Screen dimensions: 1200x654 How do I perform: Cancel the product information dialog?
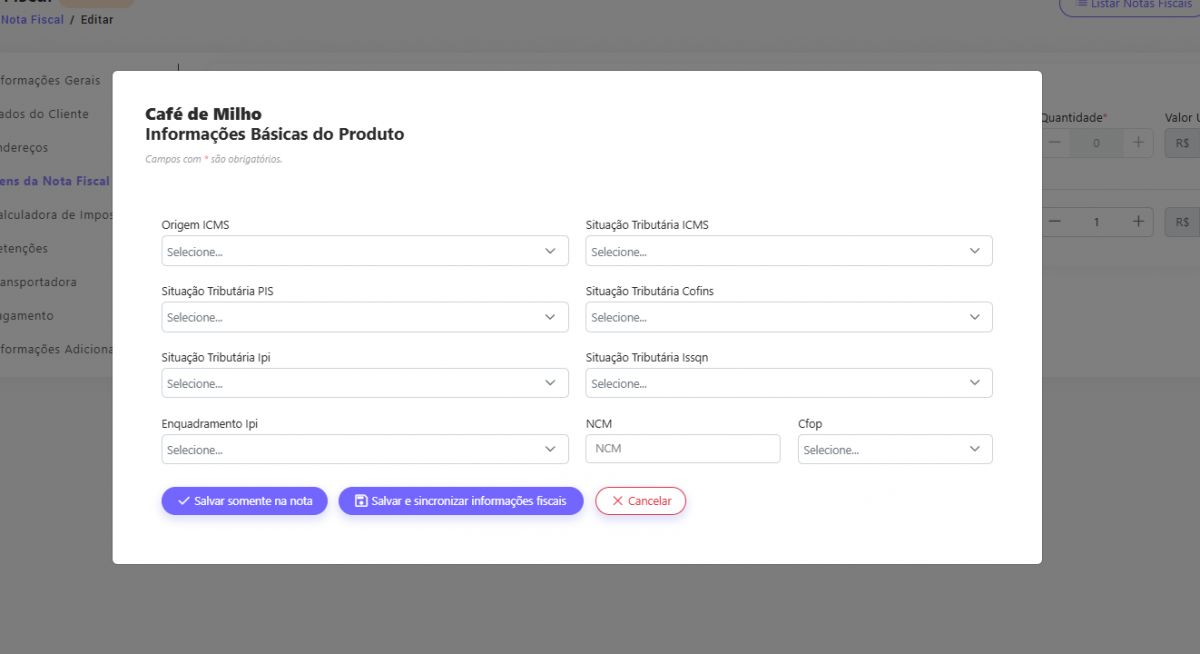pos(640,501)
